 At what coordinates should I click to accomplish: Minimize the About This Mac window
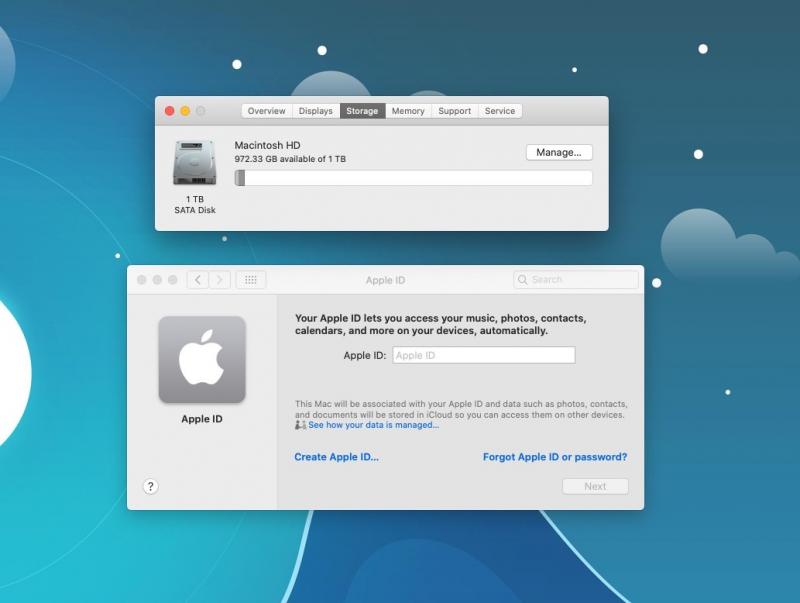[x=185, y=111]
